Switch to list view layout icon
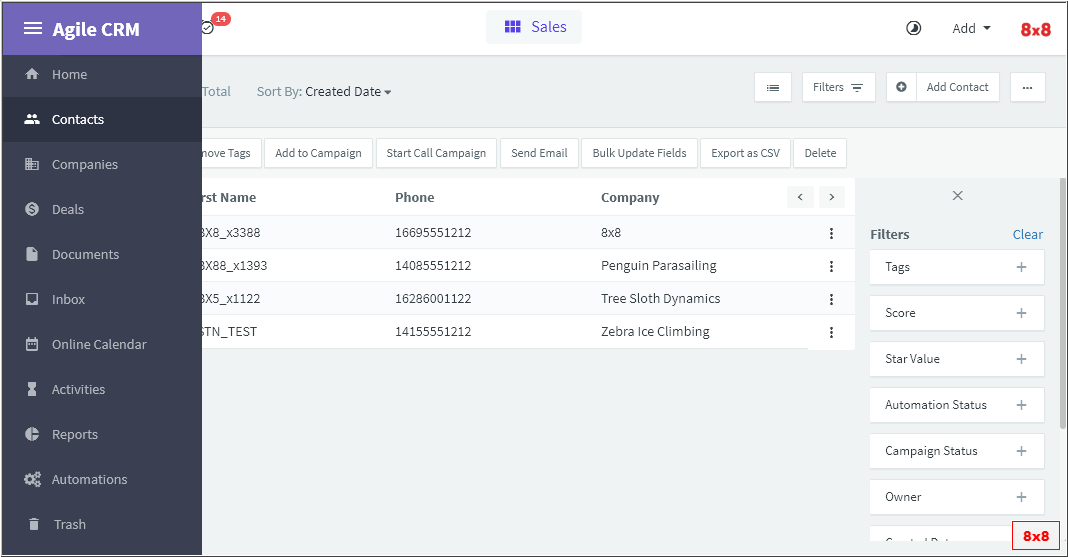 point(773,87)
